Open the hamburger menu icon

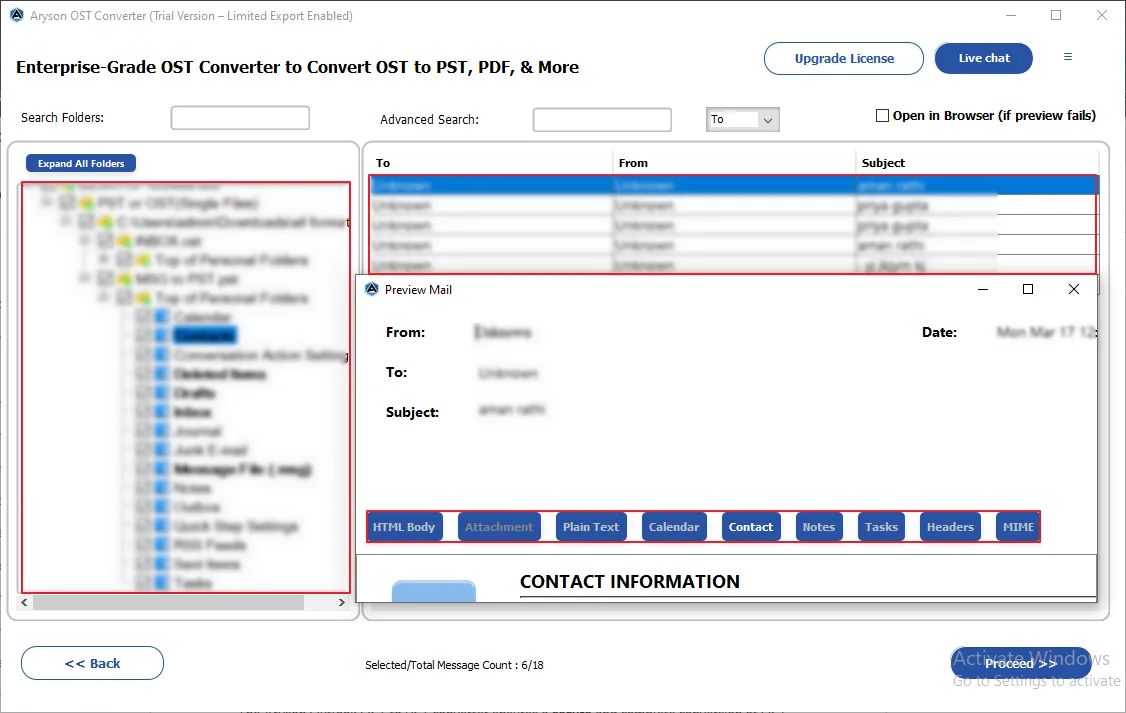tap(1068, 57)
